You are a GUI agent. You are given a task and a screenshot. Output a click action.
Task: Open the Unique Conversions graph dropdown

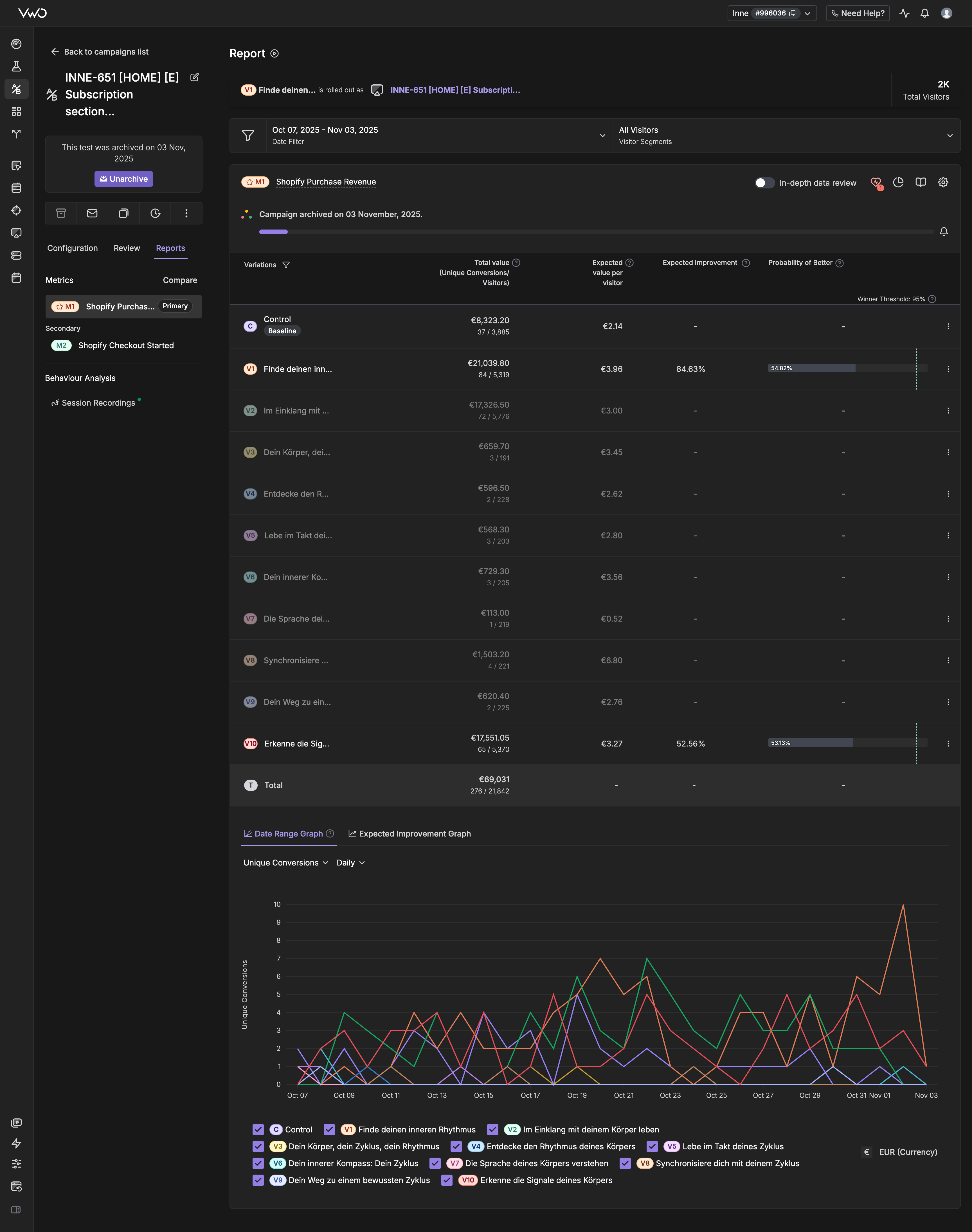tap(286, 863)
